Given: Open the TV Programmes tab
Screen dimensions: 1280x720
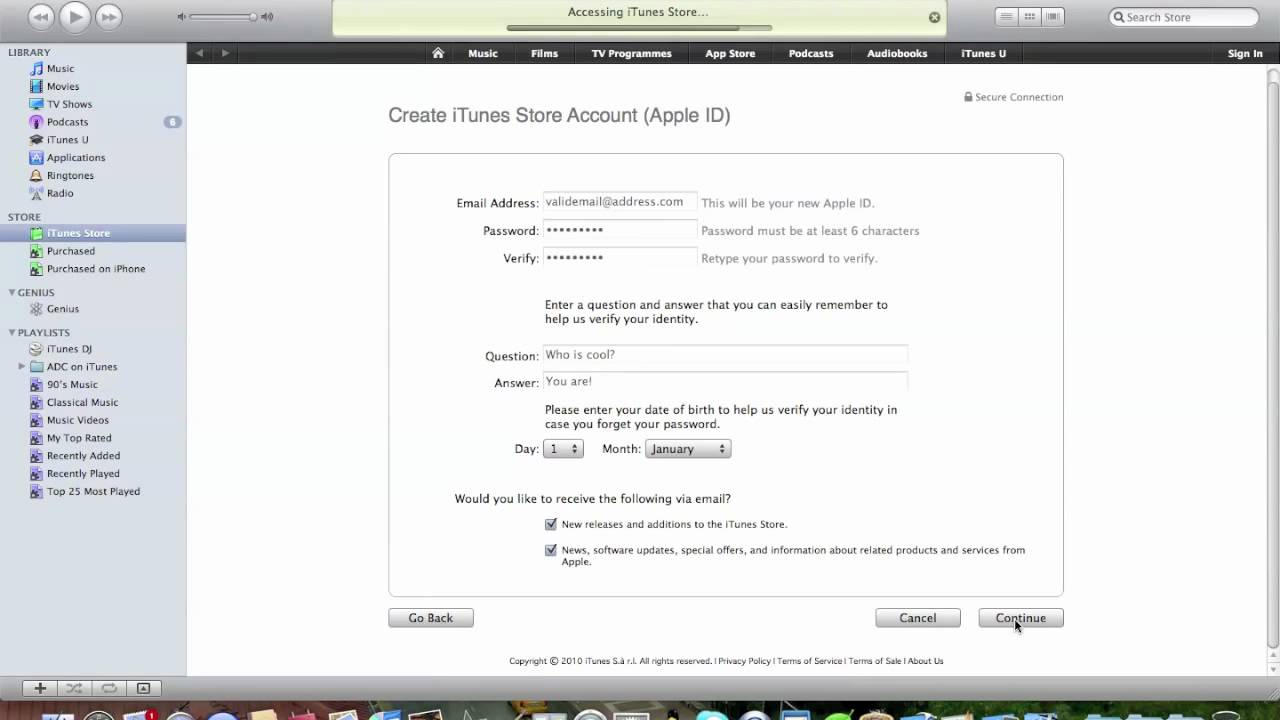Looking at the screenshot, I should pos(631,53).
